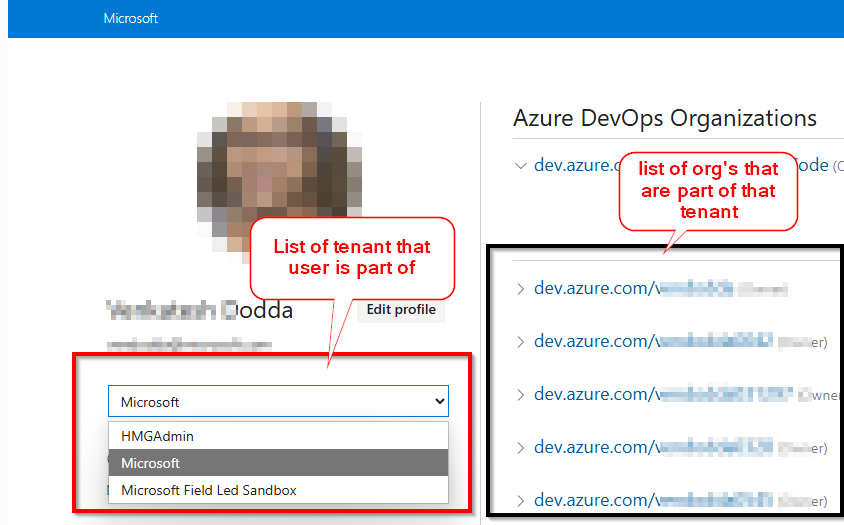Select HMGAdmin from the tenant list
The width and height of the screenshot is (844, 525).
click(278, 436)
